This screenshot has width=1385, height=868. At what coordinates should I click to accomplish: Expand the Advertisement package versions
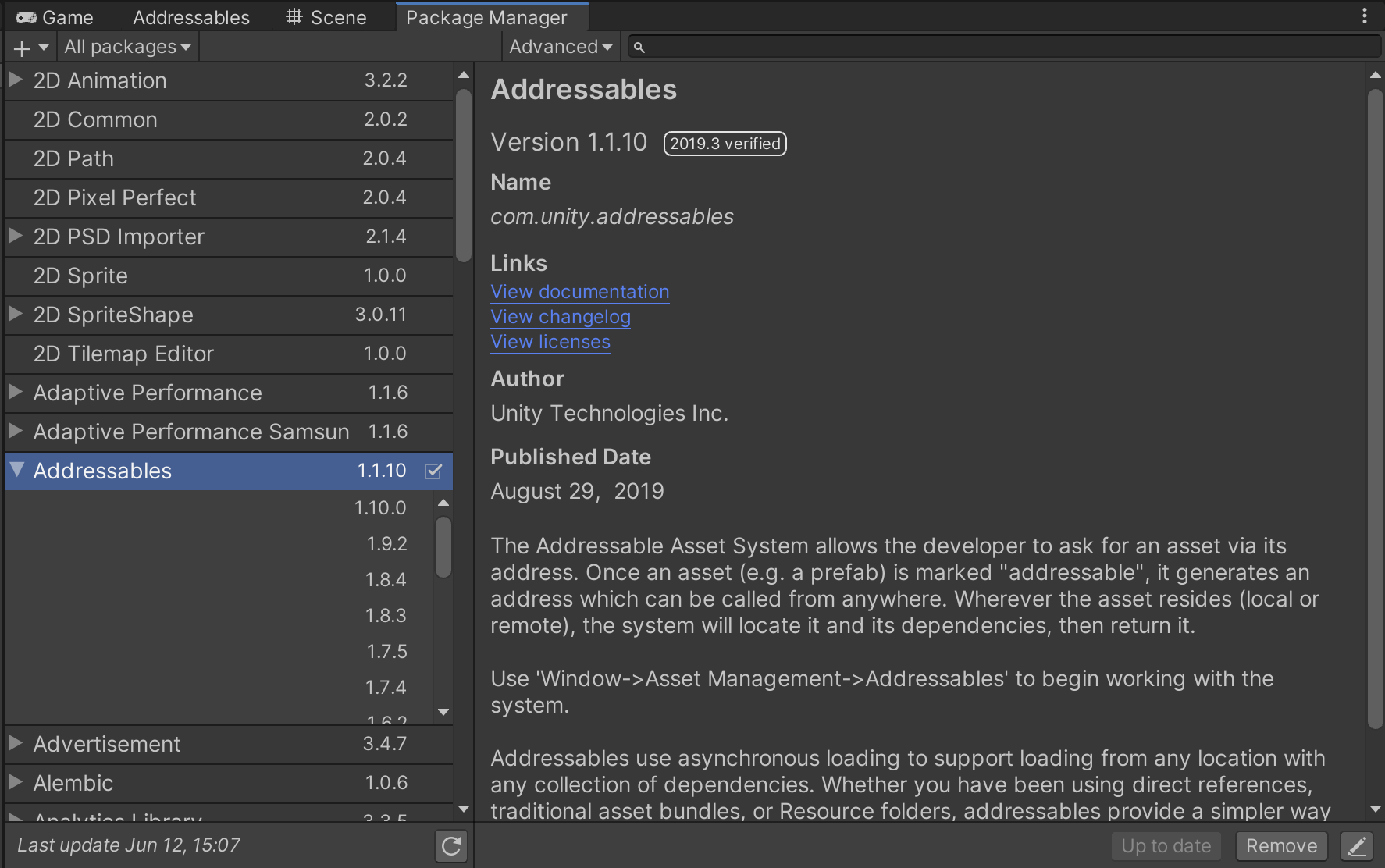point(16,743)
